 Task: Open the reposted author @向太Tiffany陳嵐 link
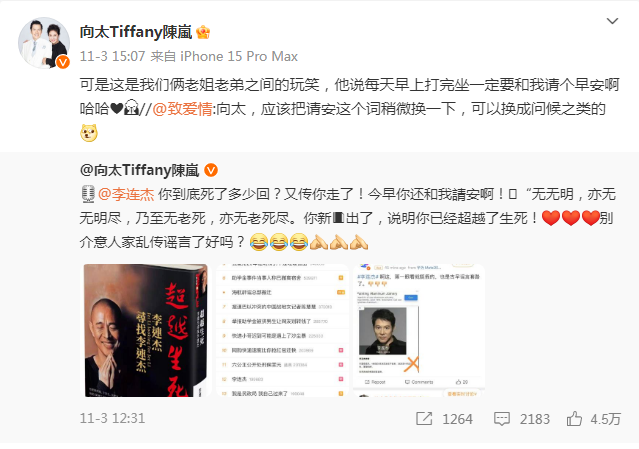[x=139, y=170]
